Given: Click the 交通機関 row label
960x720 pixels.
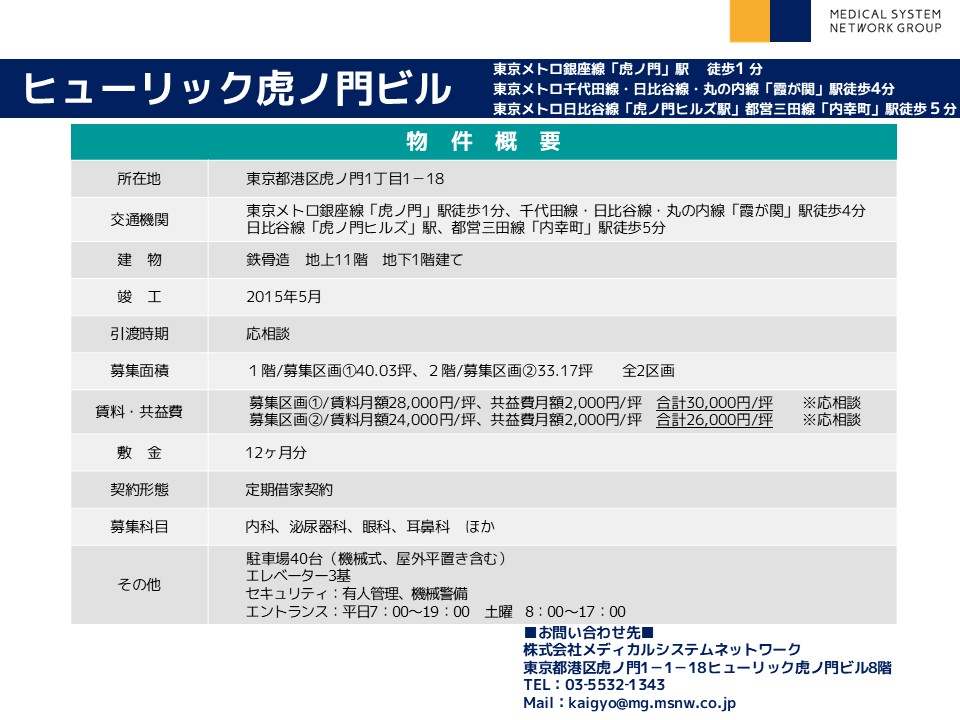Looking at the screenshot, I should coord(139,220).
